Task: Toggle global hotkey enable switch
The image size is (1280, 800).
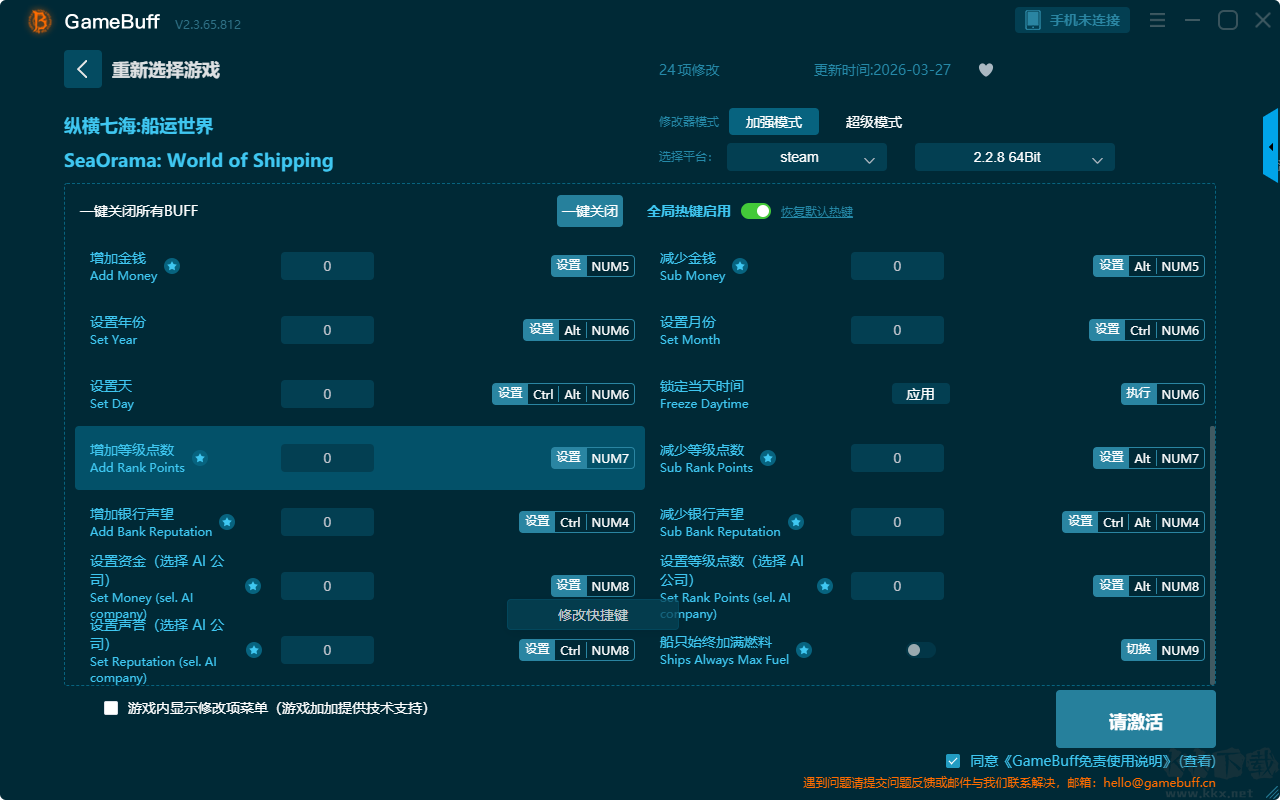Action: click(x=756, y=211)
